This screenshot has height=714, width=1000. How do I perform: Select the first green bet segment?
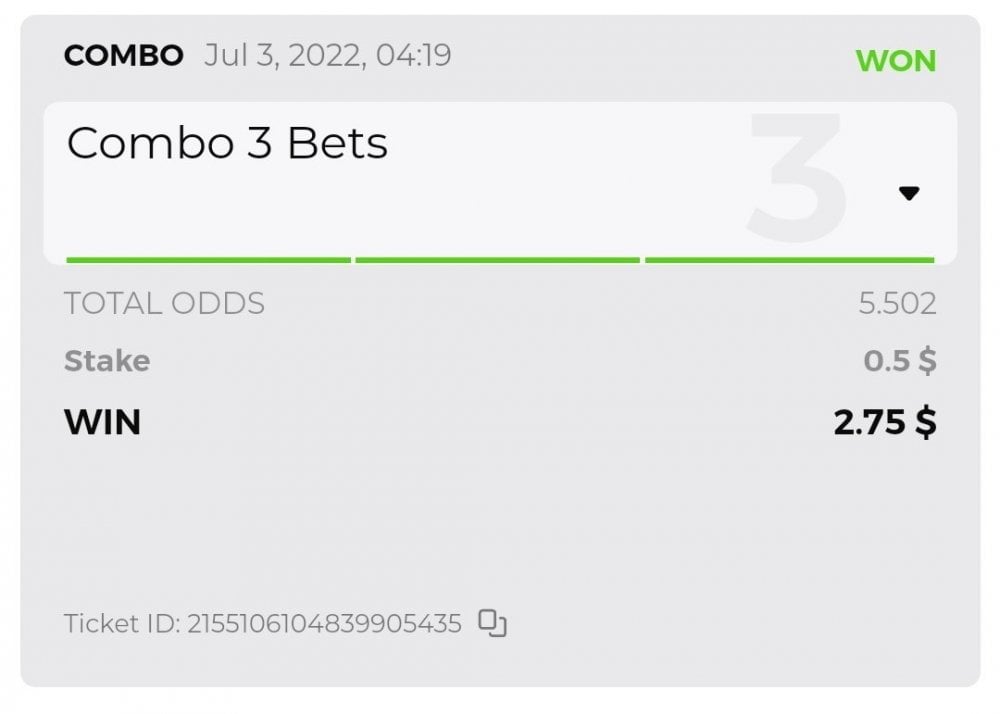[x=208, y=260]
